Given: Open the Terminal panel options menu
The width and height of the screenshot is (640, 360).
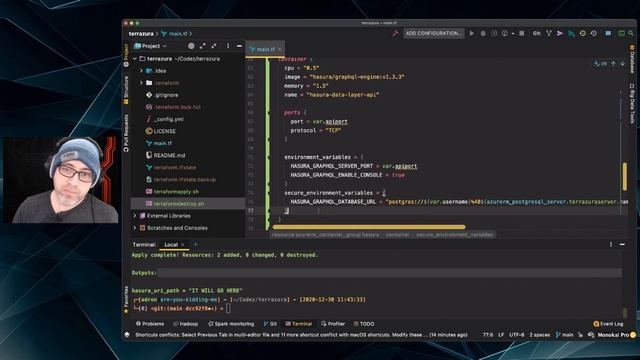Looking at the screenshot, I should click(611, 244).
